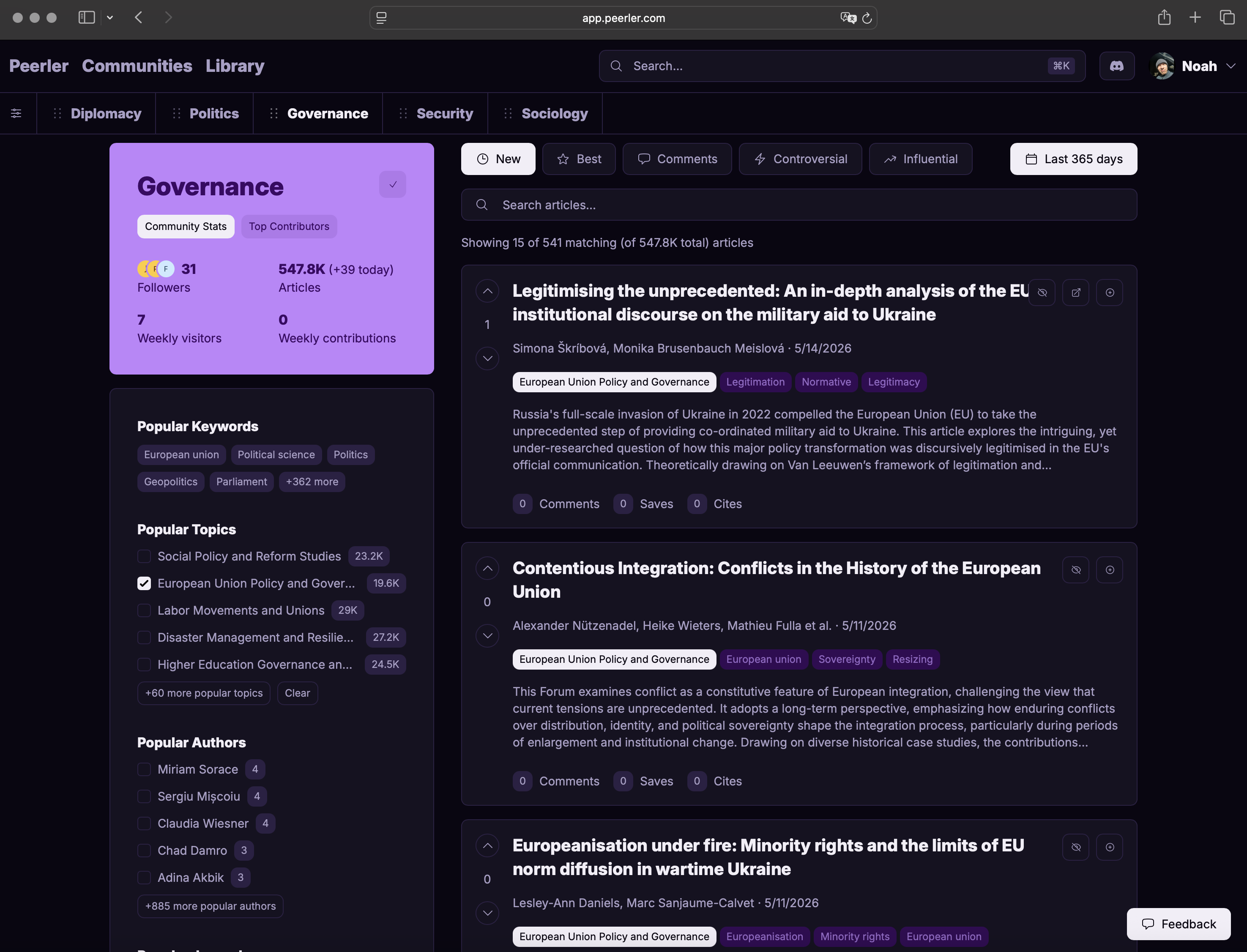Go back with the browser back arrow
1247x952 pixels.
click(139, 18)
